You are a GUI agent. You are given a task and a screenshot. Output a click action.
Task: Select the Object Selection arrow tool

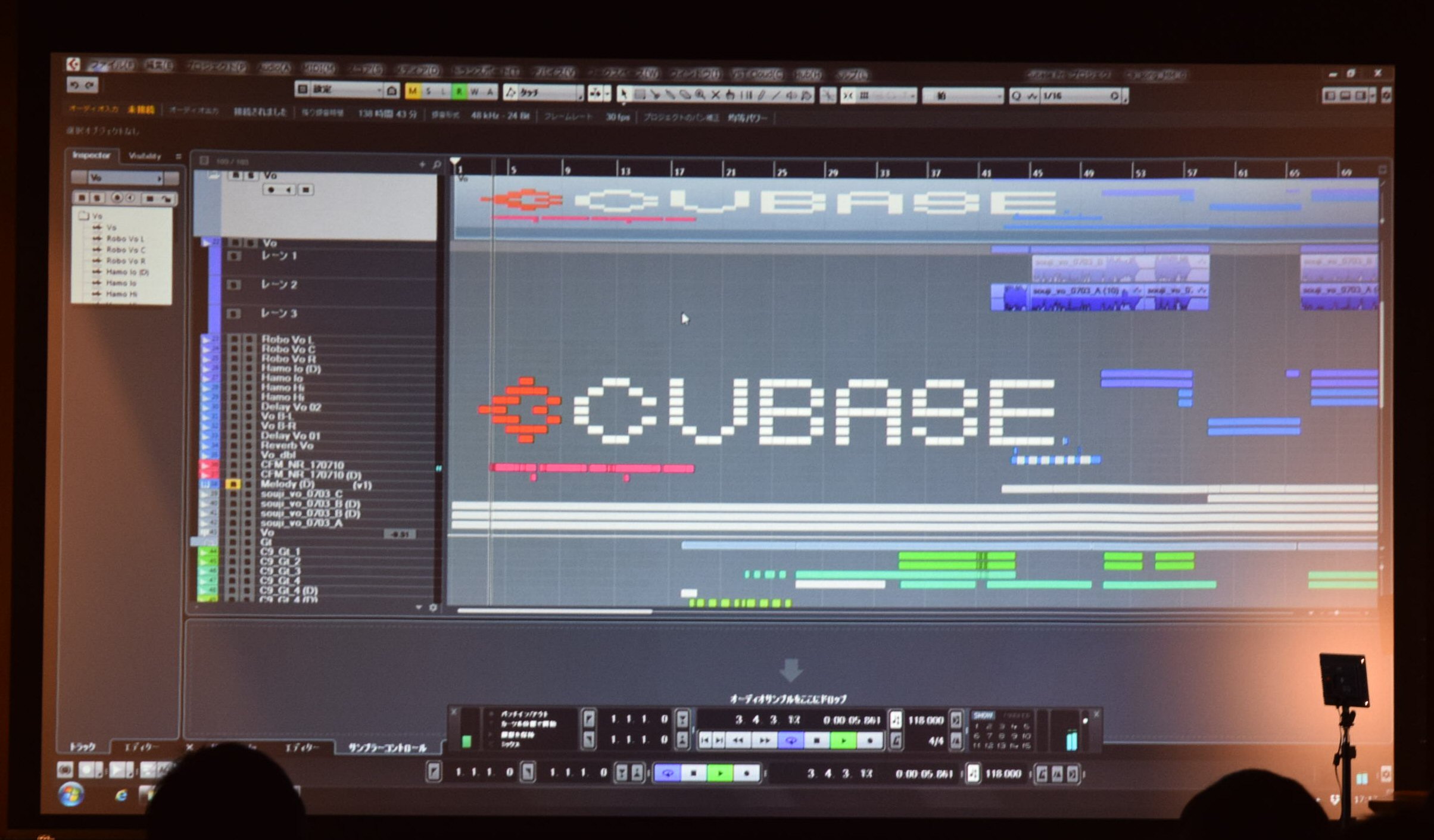pyautogui.click(x=624, y=94)
